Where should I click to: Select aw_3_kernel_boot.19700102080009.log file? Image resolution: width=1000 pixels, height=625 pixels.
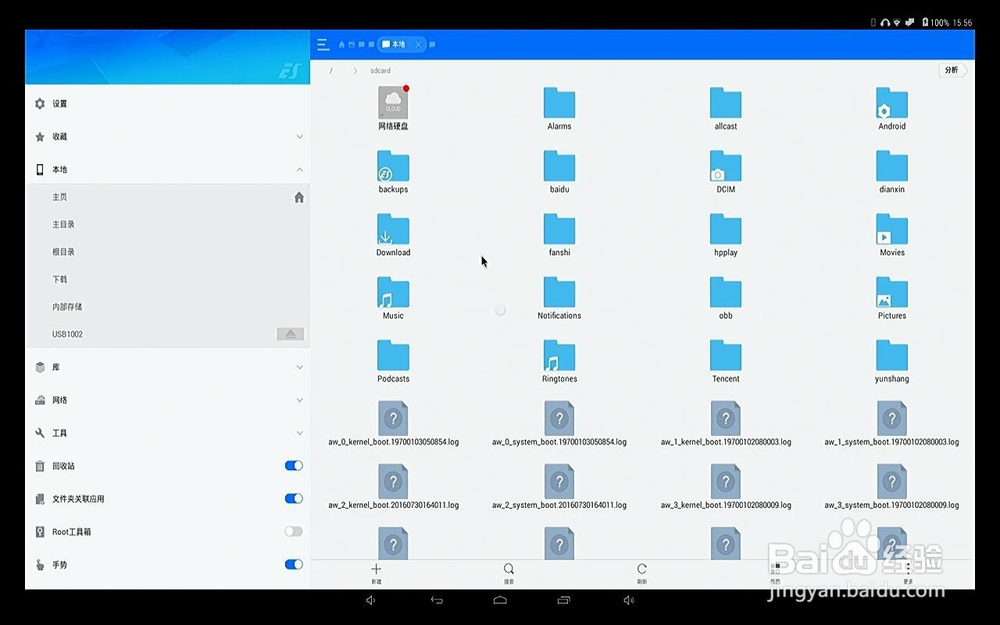726,487
